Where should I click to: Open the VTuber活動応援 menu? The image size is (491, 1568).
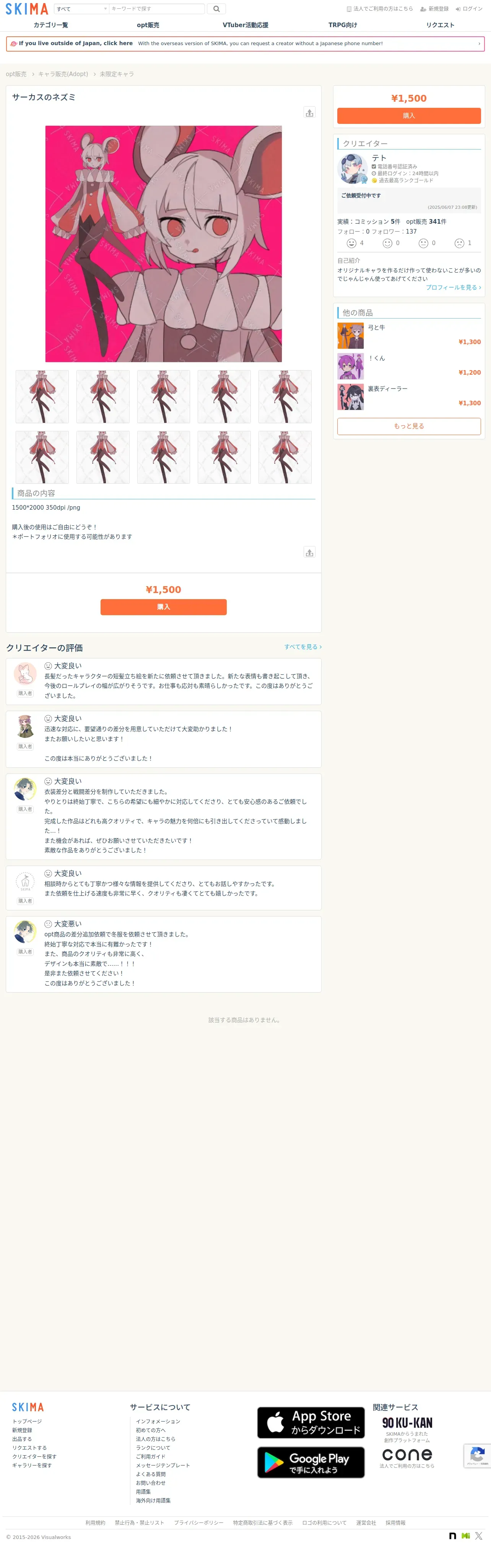pyautogui.click(x=245, y=25)
